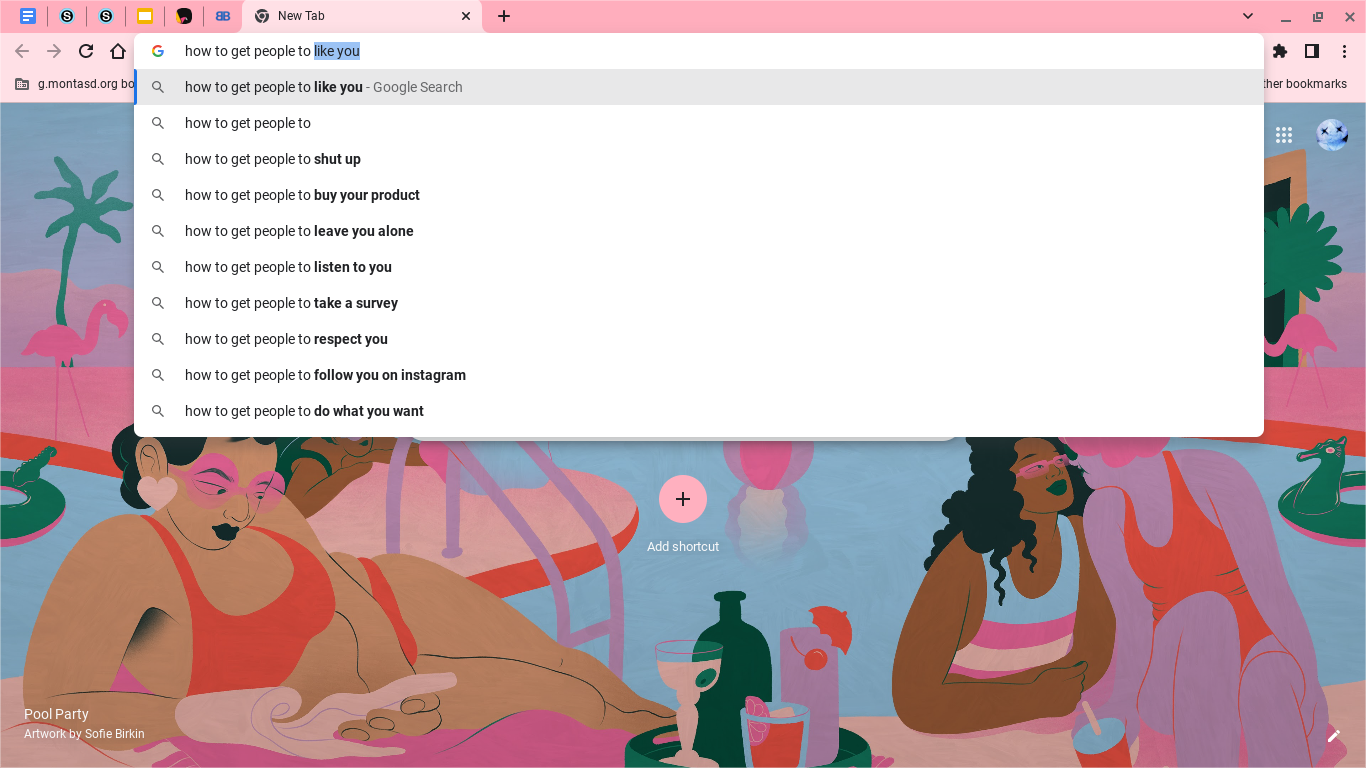Screen dimensions: 1366x768
Task: Choose suggestion "how to get people to like you"
Action: (x=699, y=87)
